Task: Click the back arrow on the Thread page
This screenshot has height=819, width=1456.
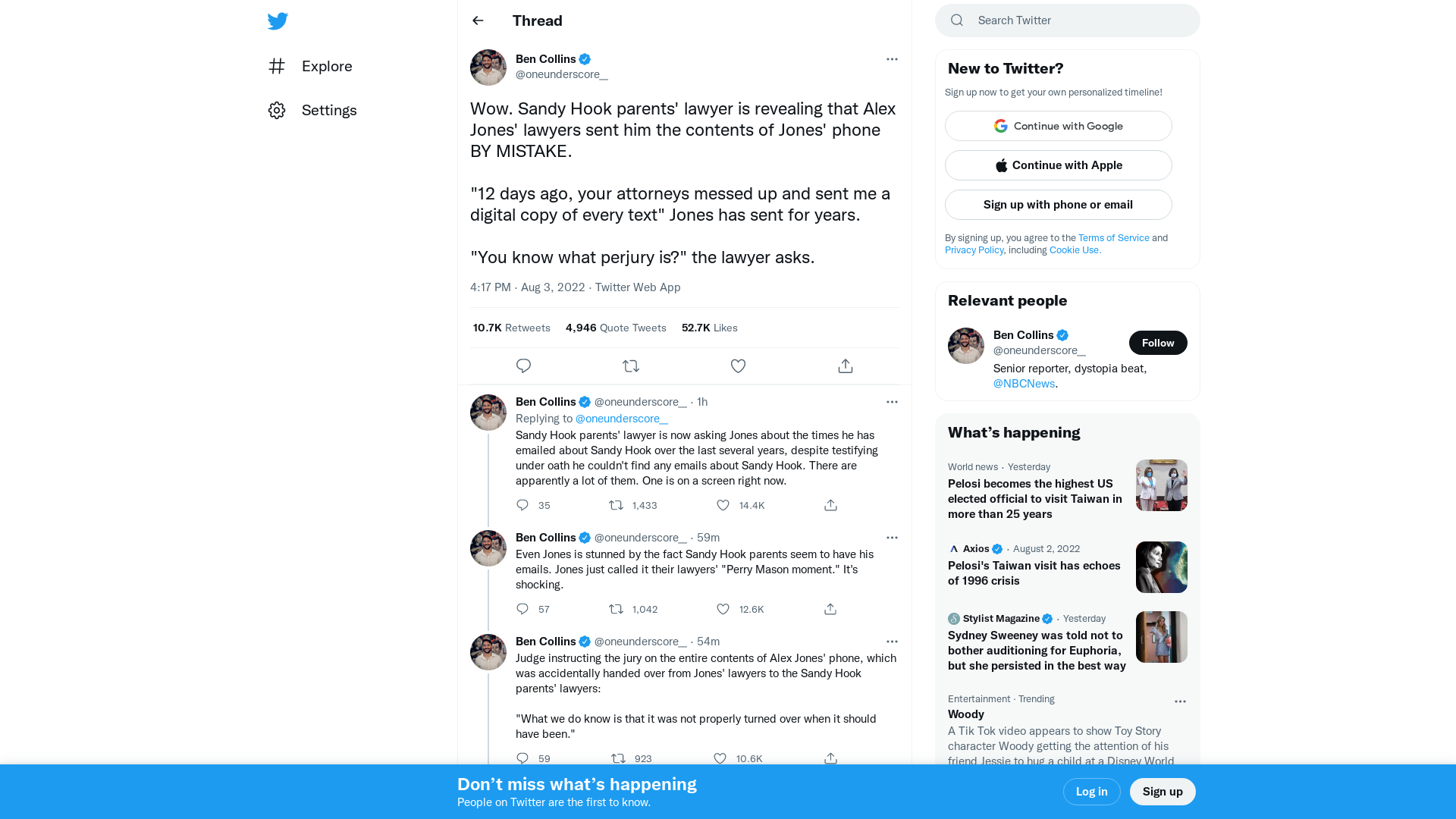Action: coord(478,20)
